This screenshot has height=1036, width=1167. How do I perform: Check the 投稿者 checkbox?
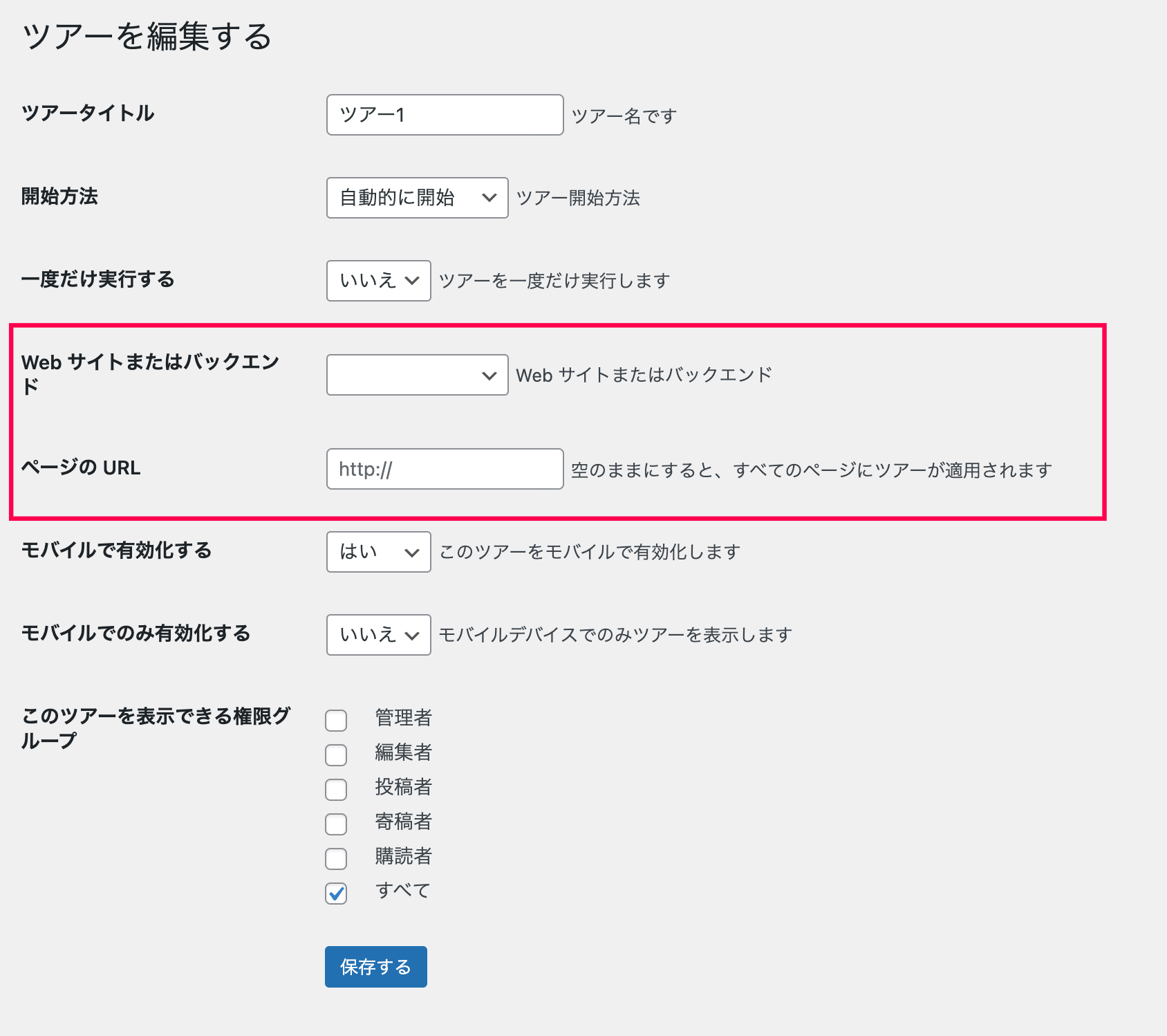coord(336,789)
